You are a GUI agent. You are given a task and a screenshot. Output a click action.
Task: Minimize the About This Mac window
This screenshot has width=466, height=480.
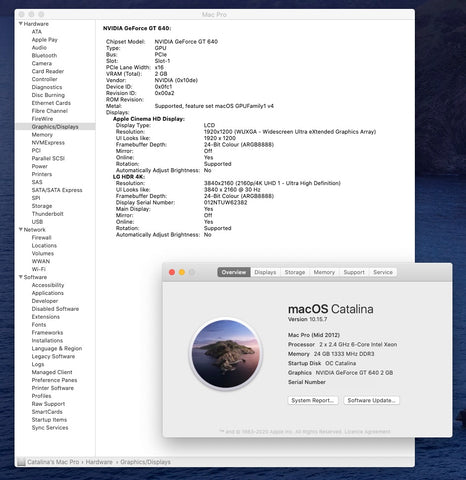point(182,272)
